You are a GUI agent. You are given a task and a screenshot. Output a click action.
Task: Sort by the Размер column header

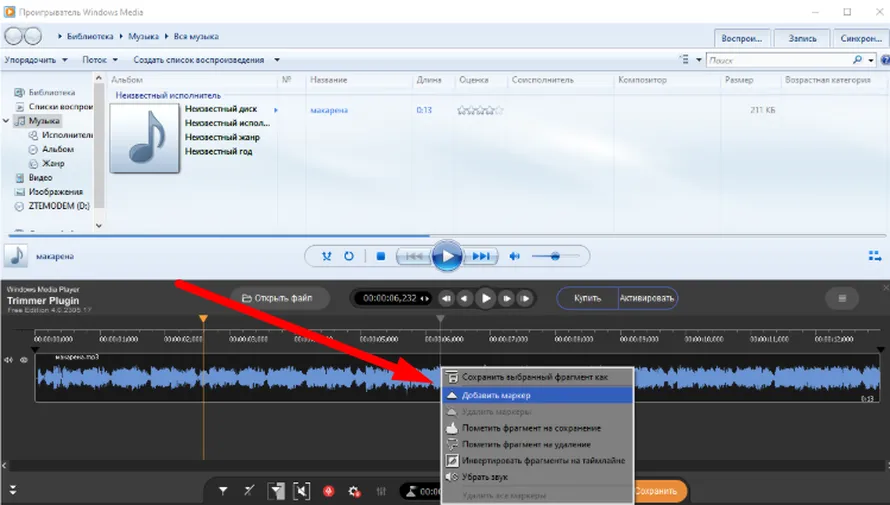(x=739, y=80)
